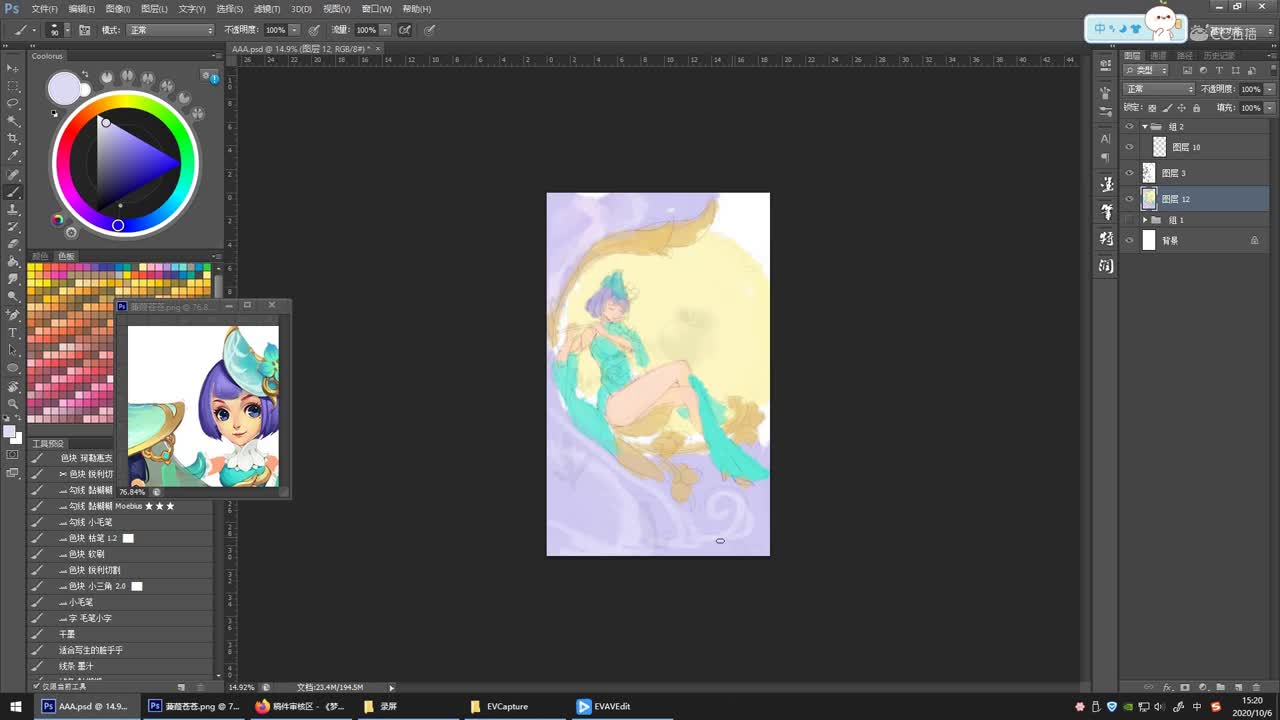
Task: Select the Lasso tool
Action: pos(13,103)
